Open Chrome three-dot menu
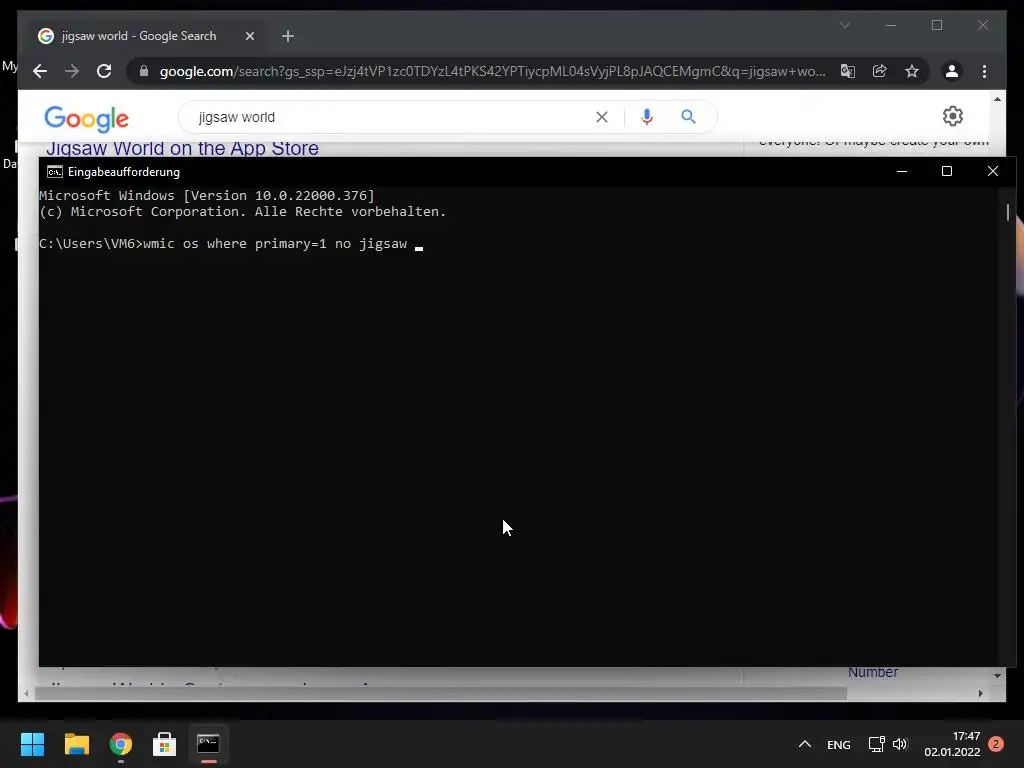Image resolution: width=1024 pixels, height=768 pixels. pos(984,71)
